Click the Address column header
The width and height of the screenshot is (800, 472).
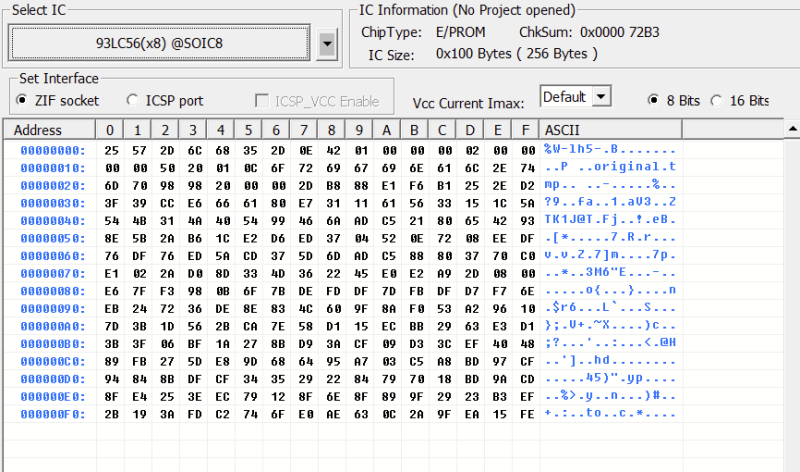coord(38,130)
